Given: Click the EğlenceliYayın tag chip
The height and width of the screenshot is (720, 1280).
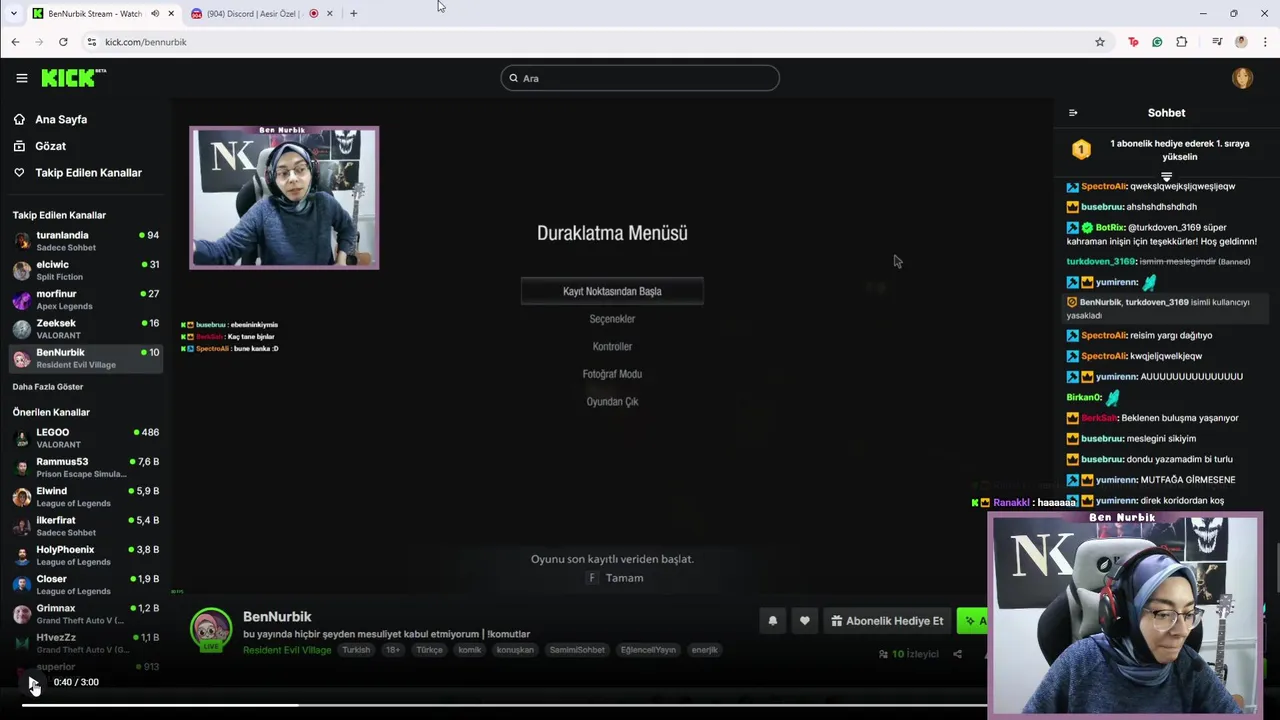Looking at the screenshot, I should click(648, 650).
